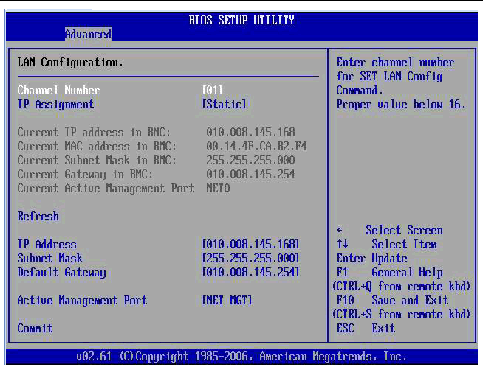Select the Default Gateway setting label
Image resolution: width=483 pixels, height=366 pixels.
click(62, 273)
